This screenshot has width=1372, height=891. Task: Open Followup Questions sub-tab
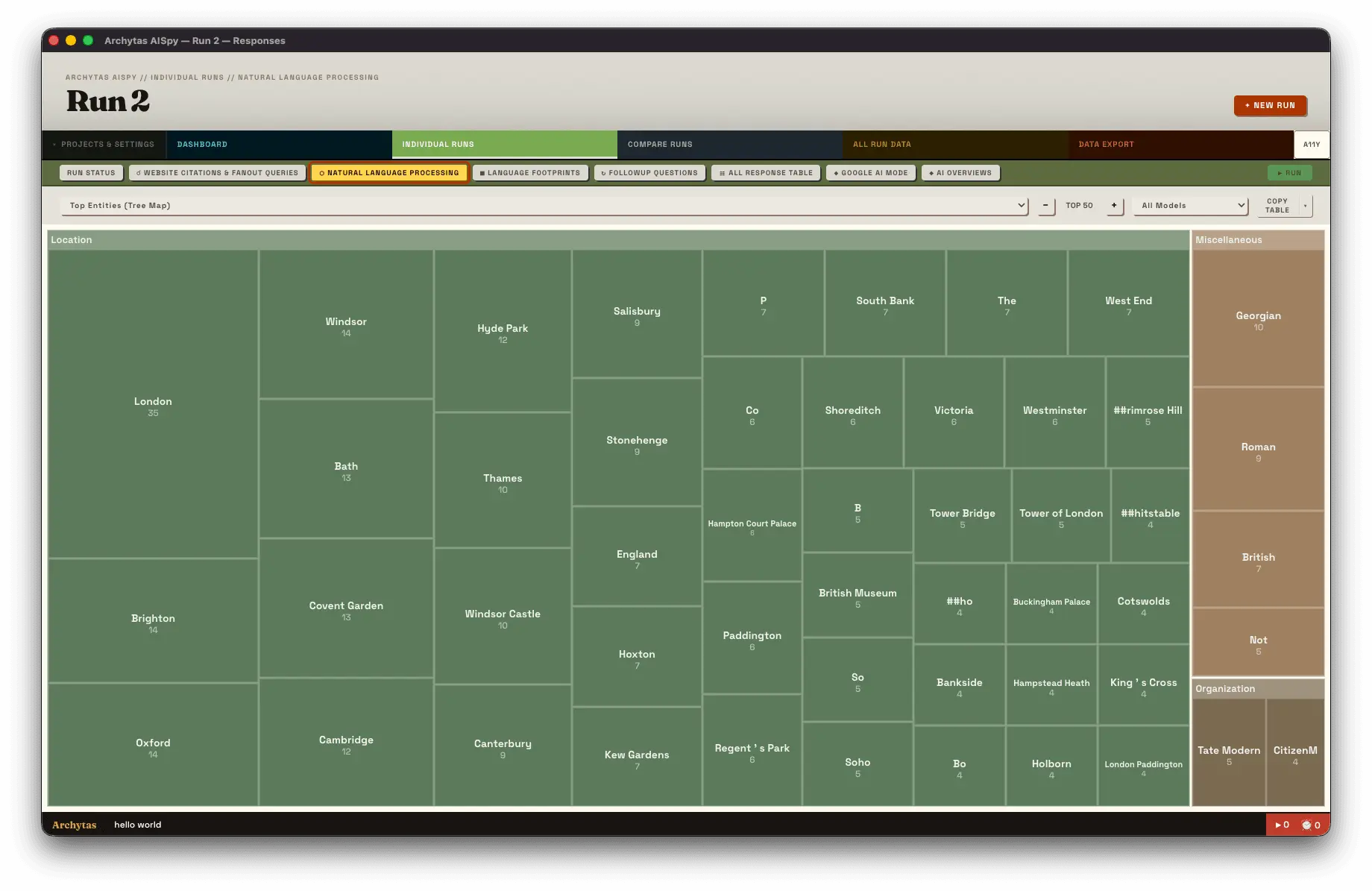(x=649, y=173)
